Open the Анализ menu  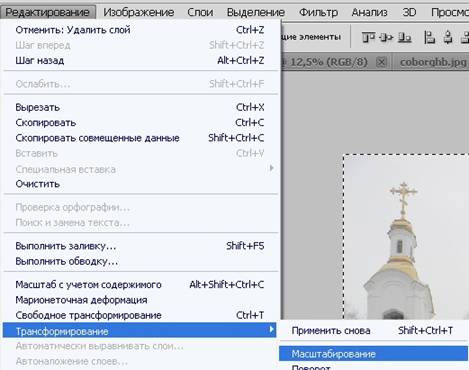tap(369, 12)
